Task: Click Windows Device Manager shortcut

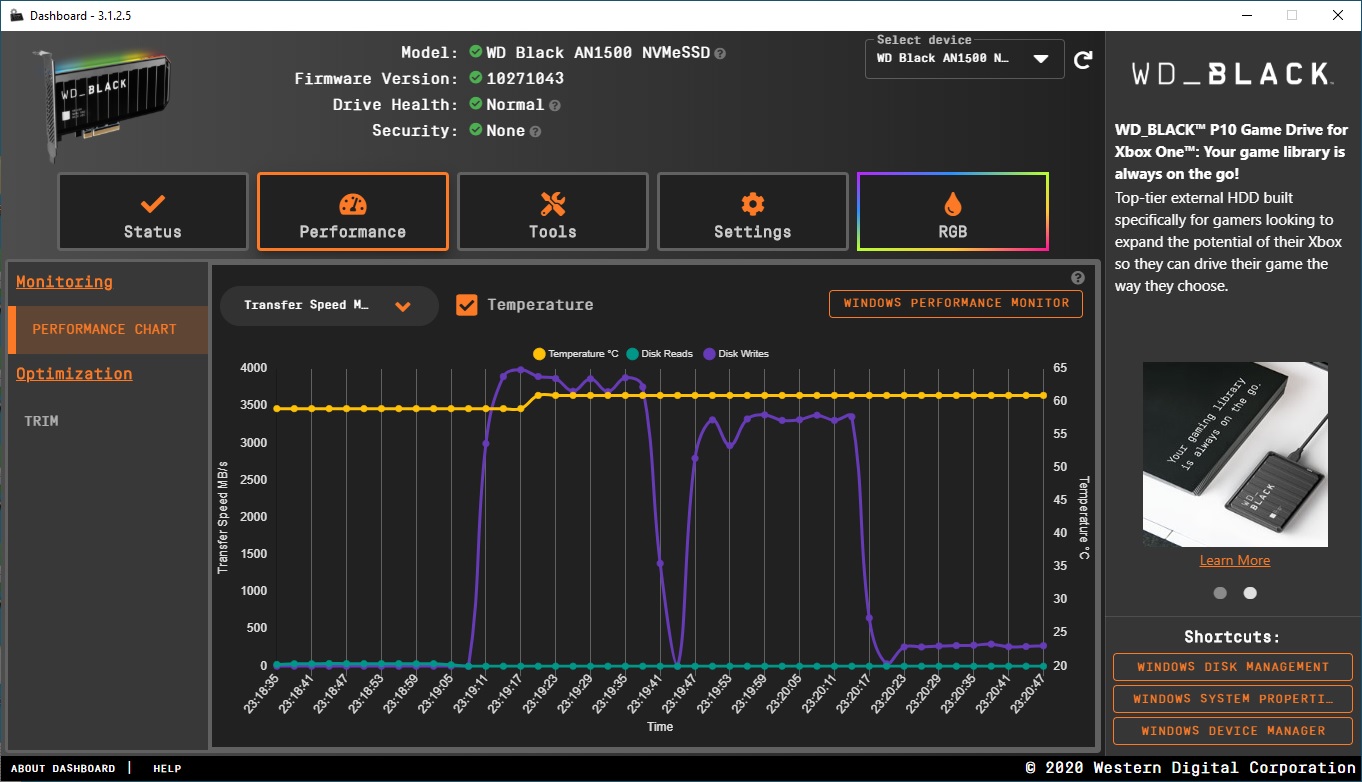Action: coord(1233,731)
